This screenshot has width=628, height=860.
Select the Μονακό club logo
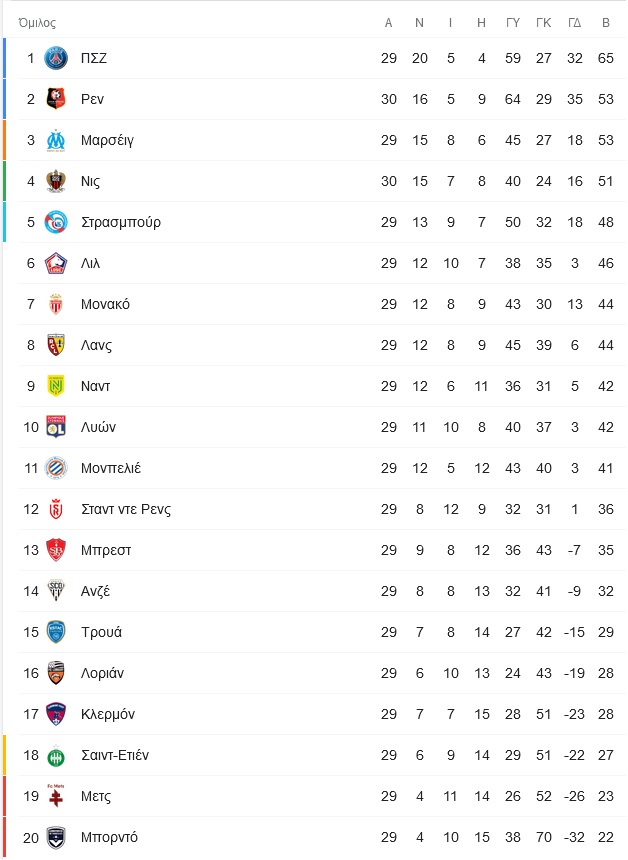(56, 304)
